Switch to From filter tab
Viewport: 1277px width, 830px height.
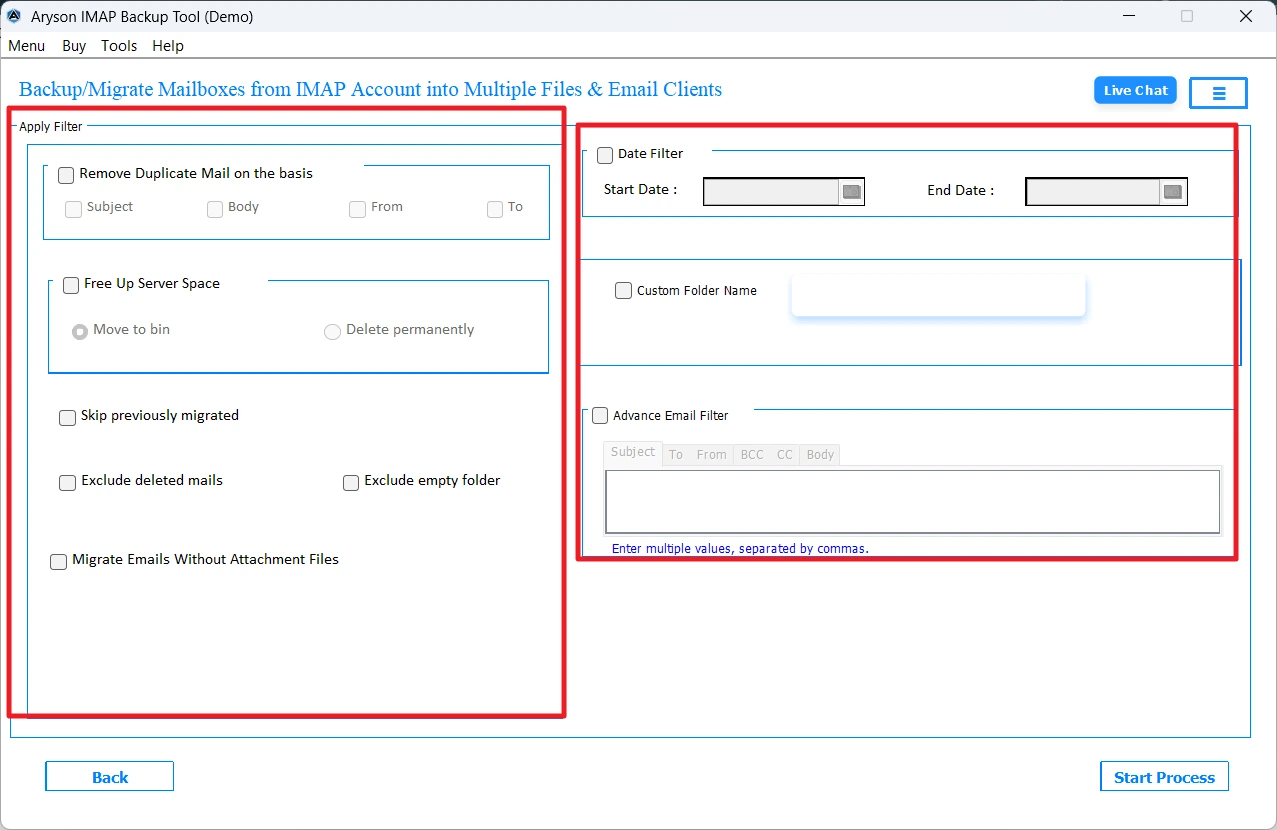click(712, 455)
